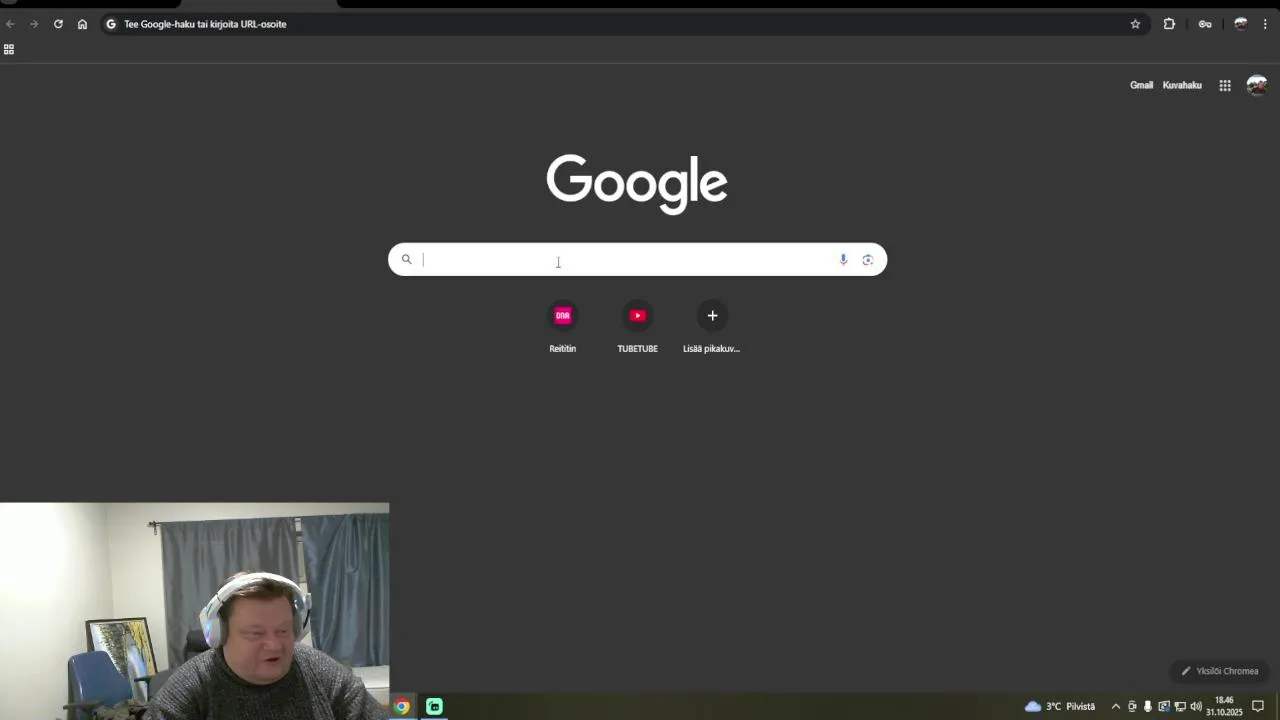Click the microphone tray icon
This screenshot has height=720, width=1280.
click(x=1148, y=706)
